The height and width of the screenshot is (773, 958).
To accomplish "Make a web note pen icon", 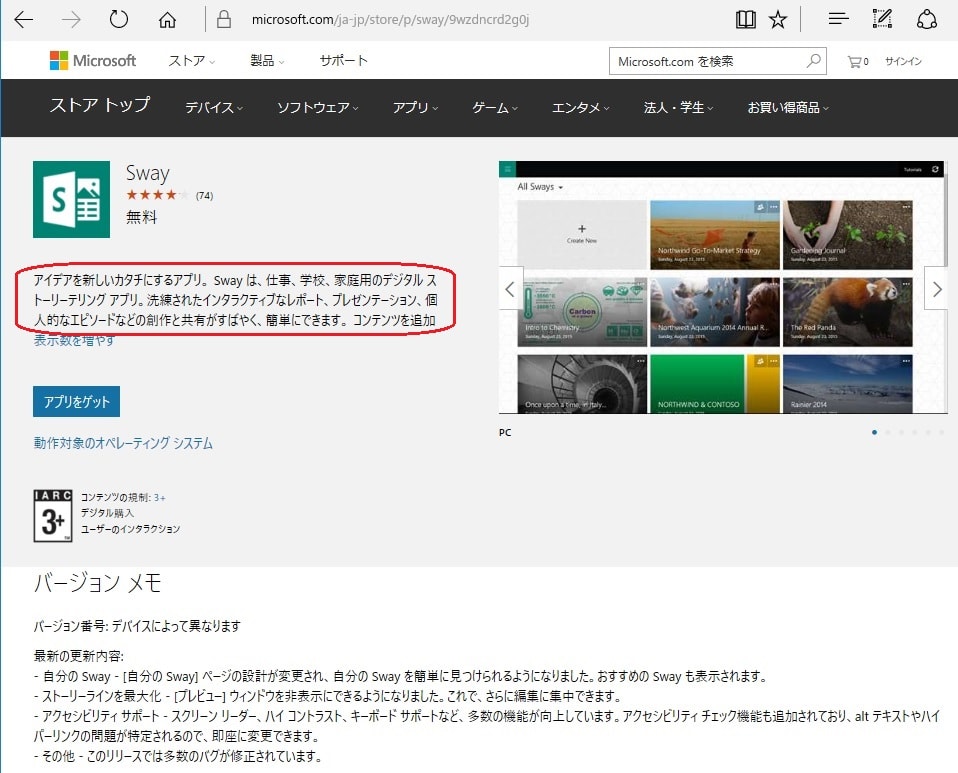I will tap(882, 19).
